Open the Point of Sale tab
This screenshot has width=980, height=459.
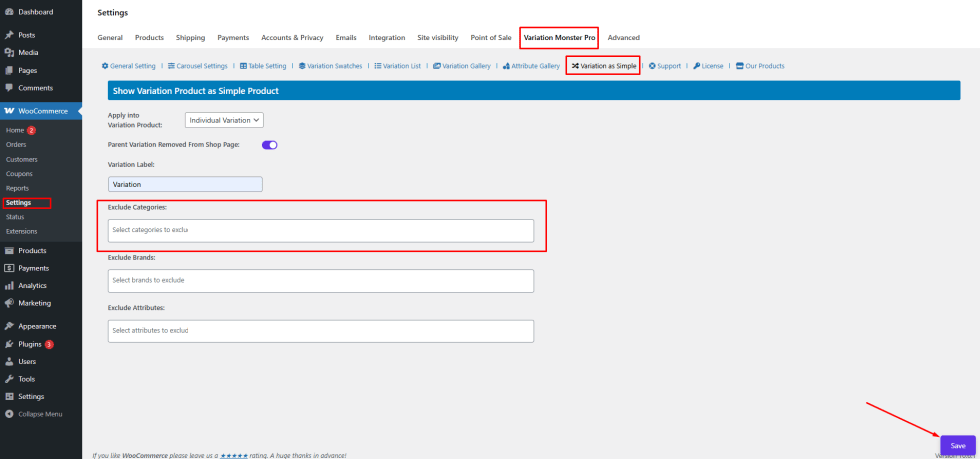click(491, 38)
